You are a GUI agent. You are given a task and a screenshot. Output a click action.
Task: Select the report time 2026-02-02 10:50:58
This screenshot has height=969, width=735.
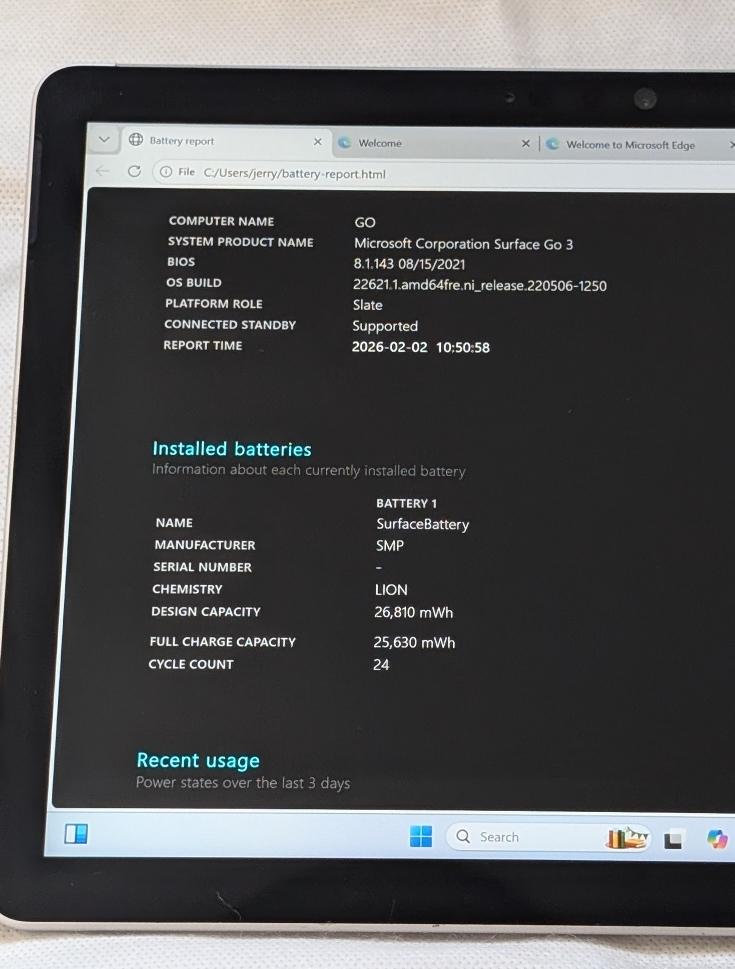[421, 347]
